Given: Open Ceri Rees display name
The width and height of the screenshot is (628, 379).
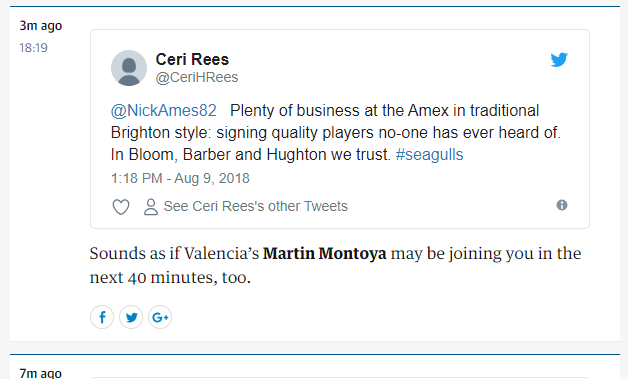Looking at the screenshot, I should click(x=192, y=59).
